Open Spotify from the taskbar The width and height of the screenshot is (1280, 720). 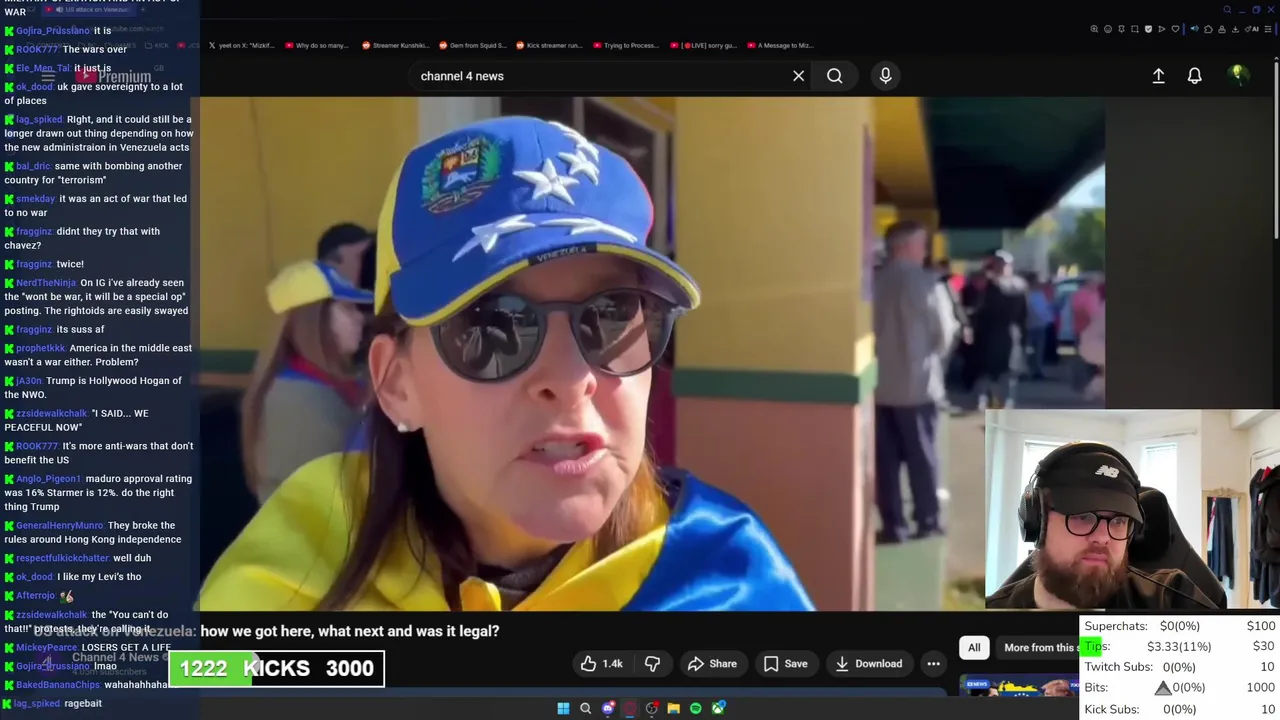[x=696, y=708]
